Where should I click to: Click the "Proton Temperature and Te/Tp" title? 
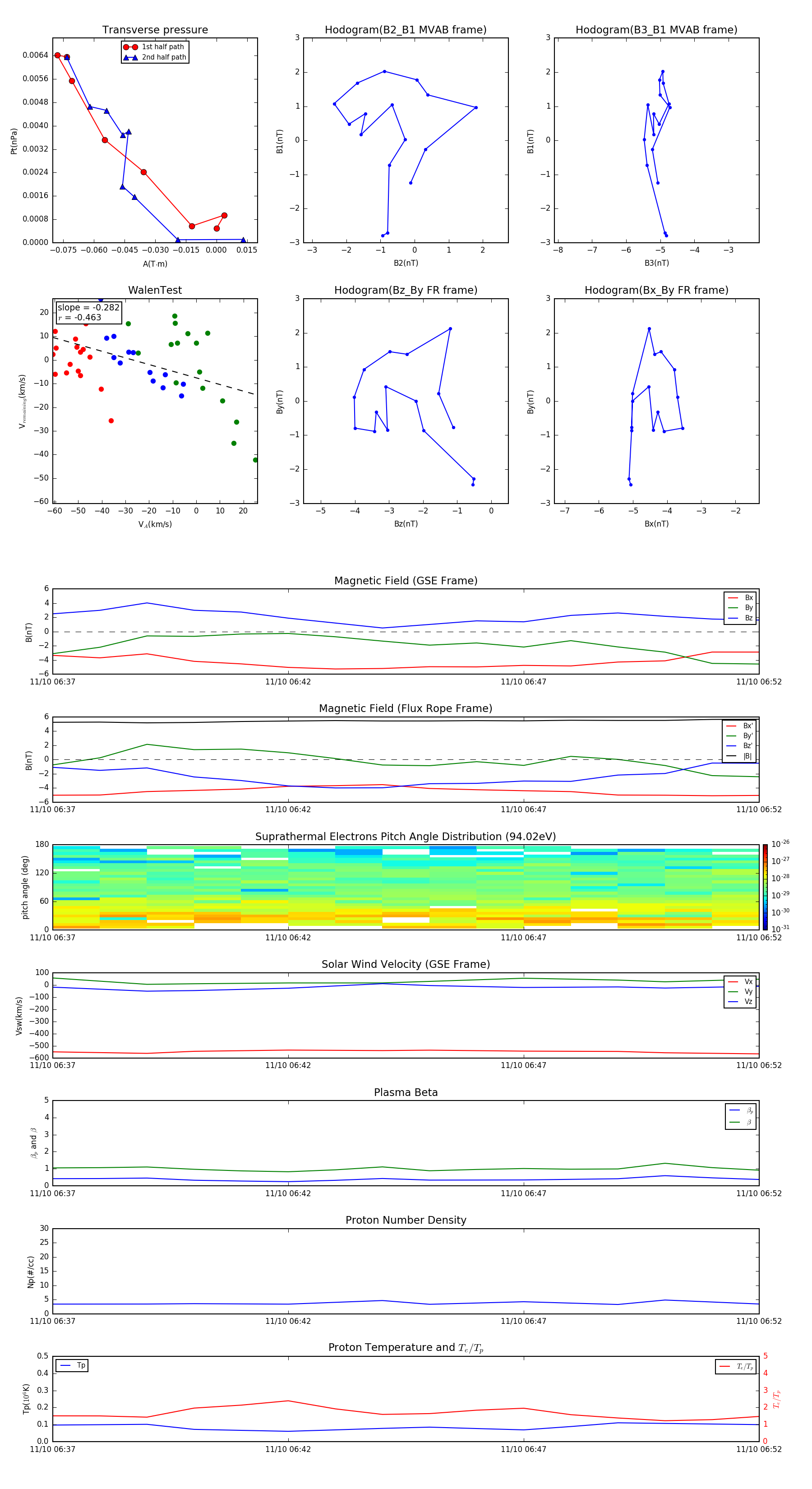click(406, 1347)
